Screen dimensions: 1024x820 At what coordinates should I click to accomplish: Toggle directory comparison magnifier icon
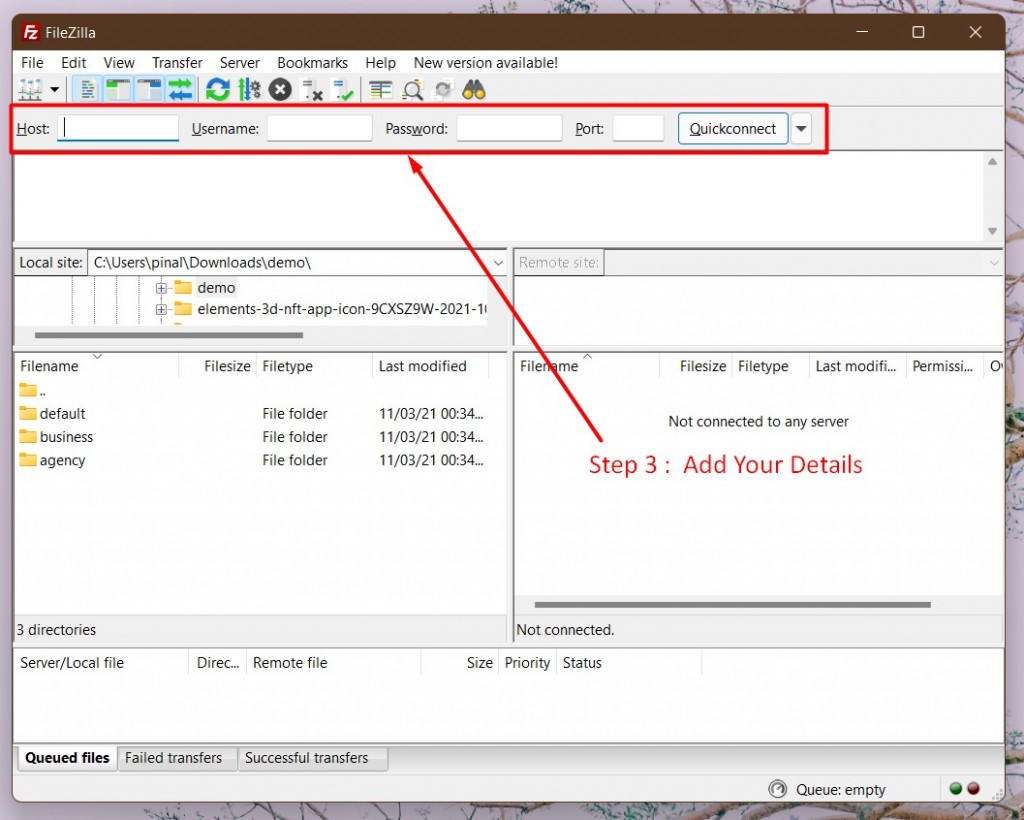(x=412, y=89)
